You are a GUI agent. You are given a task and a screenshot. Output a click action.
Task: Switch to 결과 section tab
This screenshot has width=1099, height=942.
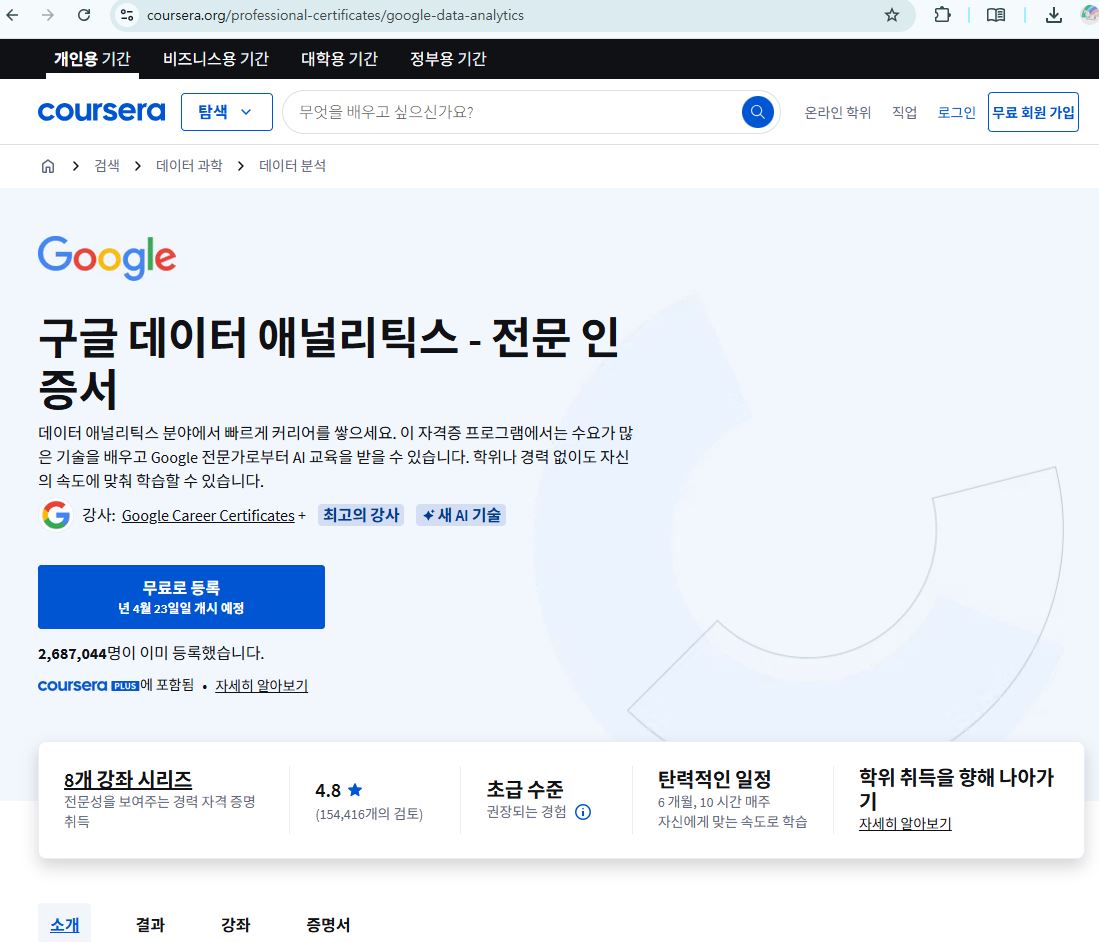pyautogui.click(x=150, y=924)
